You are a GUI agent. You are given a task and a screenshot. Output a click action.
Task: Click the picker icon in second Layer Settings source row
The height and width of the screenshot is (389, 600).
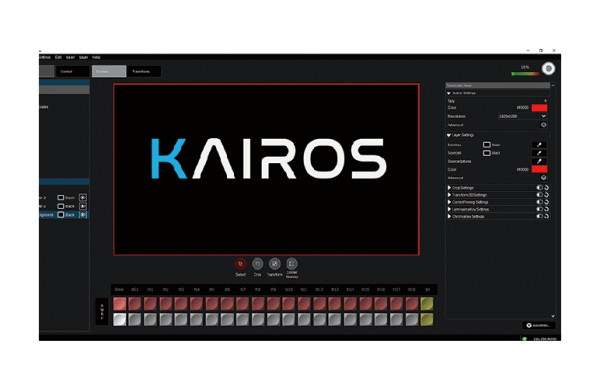[x=539, y=153]
